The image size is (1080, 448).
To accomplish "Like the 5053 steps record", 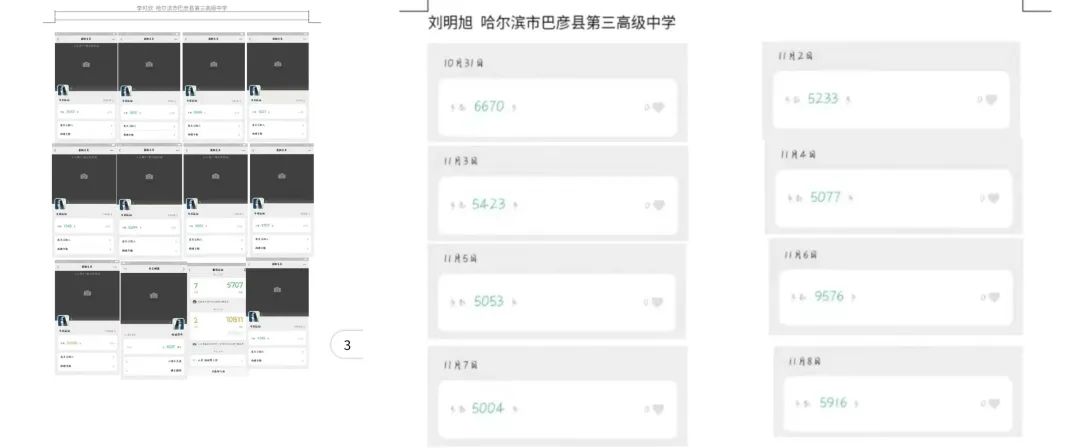I will coord(658,302).
